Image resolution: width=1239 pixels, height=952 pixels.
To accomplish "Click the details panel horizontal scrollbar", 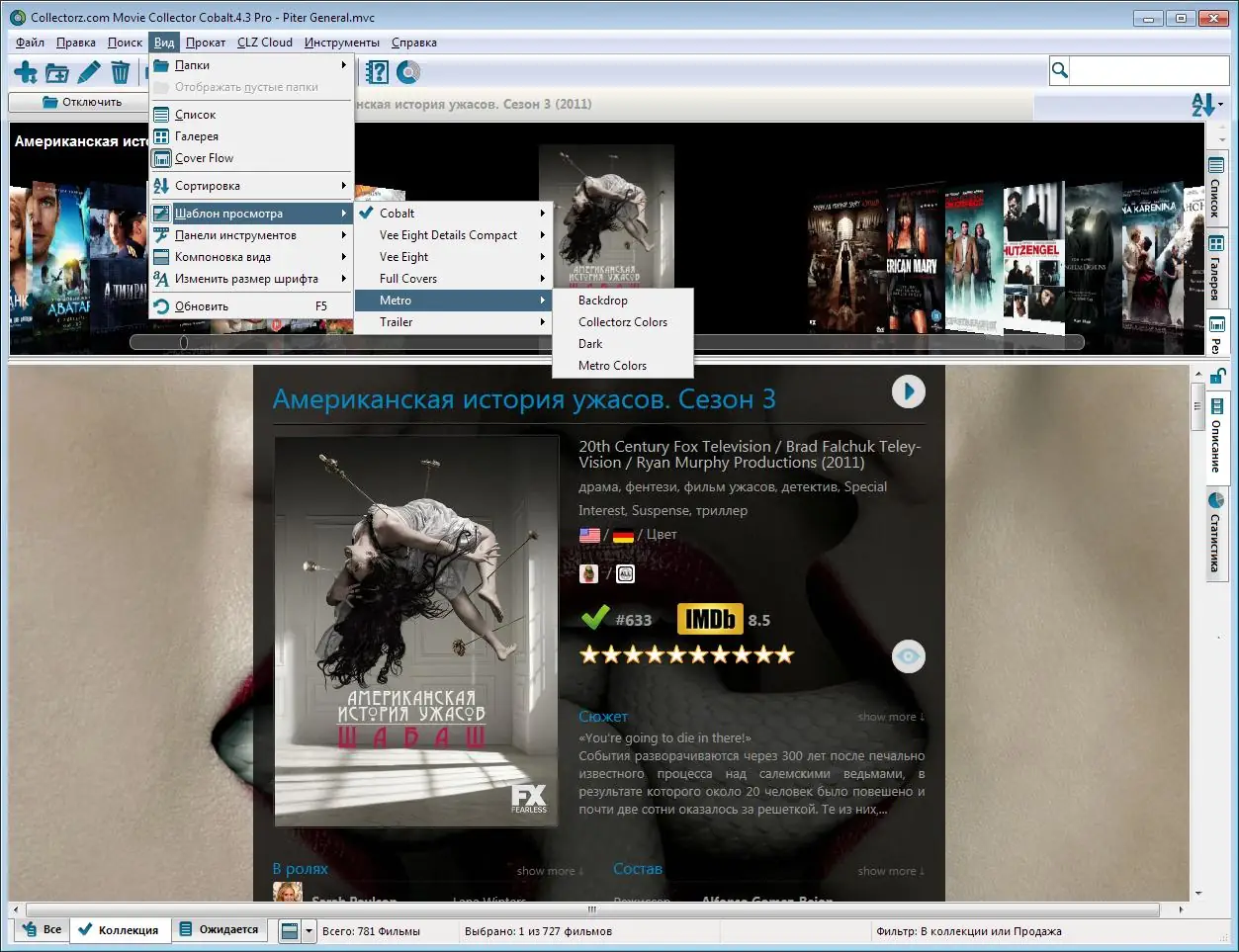I will tap(592, 909).
